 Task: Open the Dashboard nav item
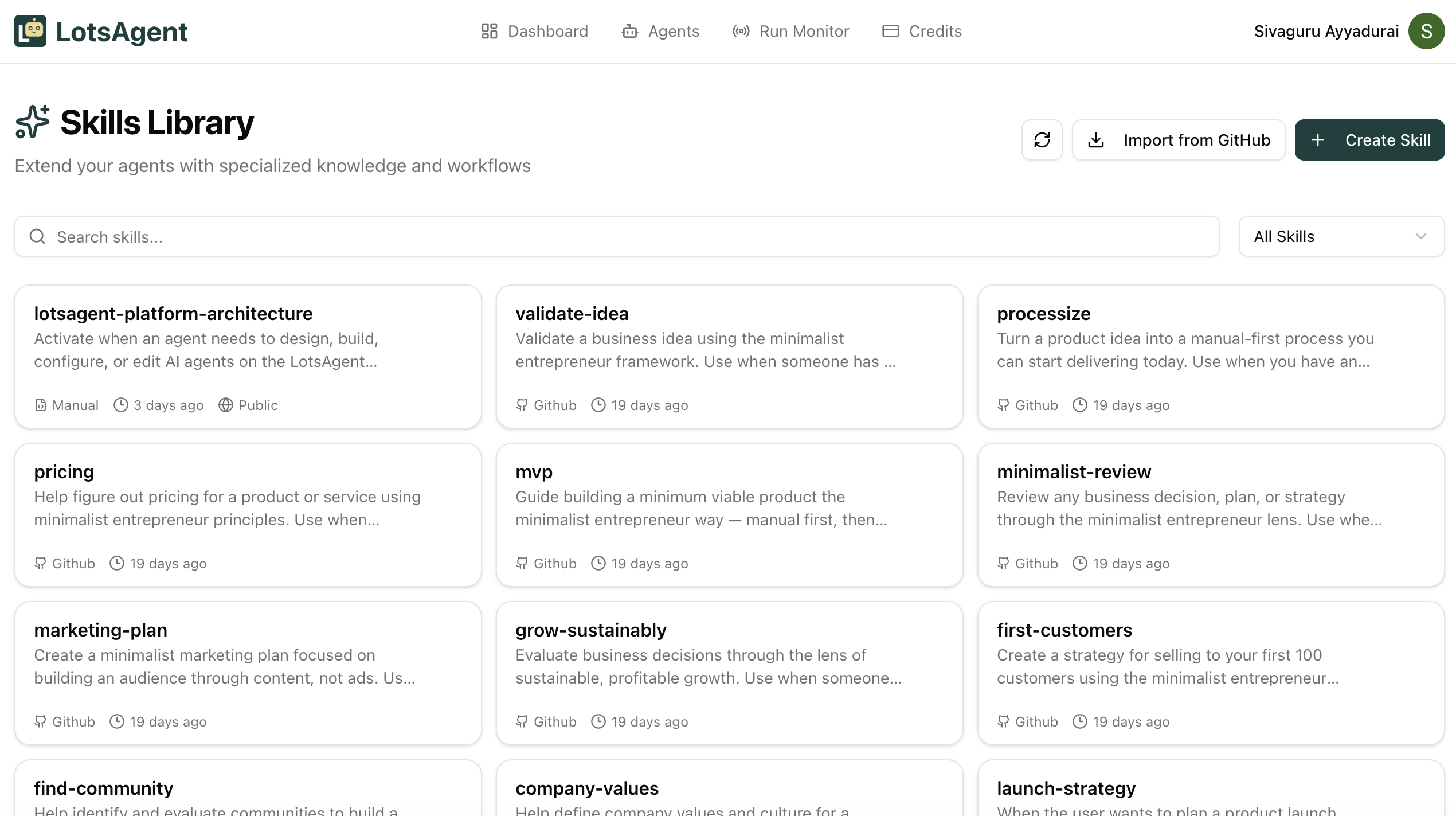pyautogui.click(x=534, y=31)
